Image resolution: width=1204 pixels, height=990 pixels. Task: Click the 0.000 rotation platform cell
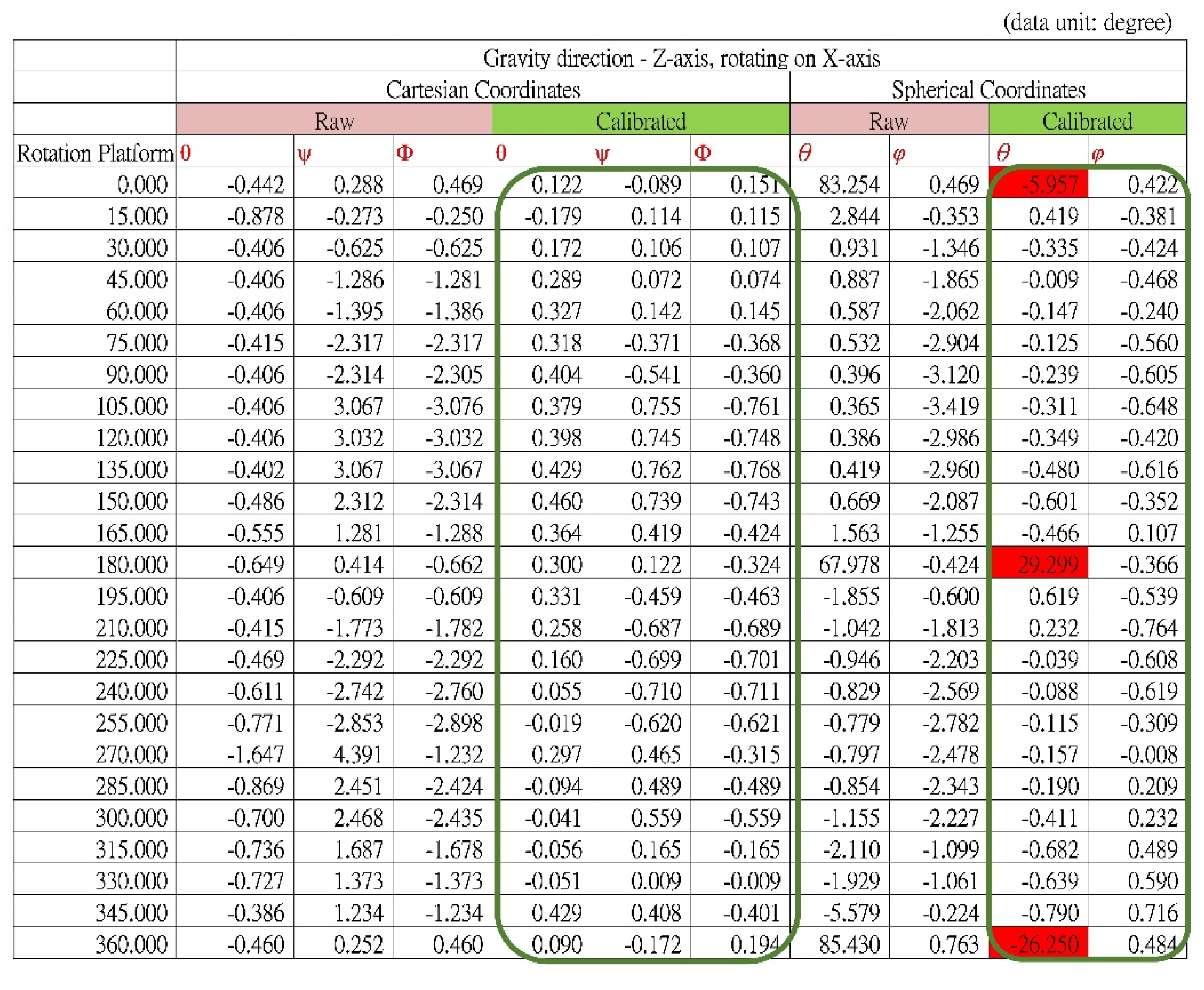click(142, 184)
